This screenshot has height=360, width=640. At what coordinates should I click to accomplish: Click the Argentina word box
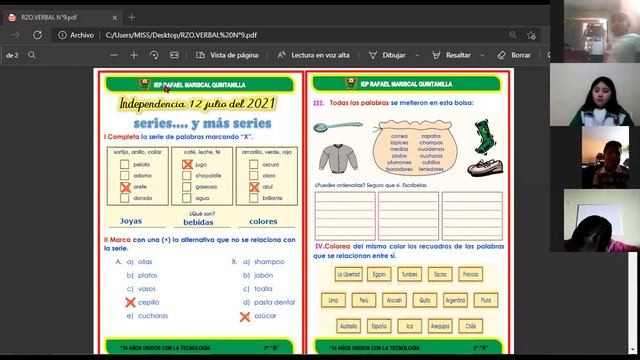coord(456,300)
